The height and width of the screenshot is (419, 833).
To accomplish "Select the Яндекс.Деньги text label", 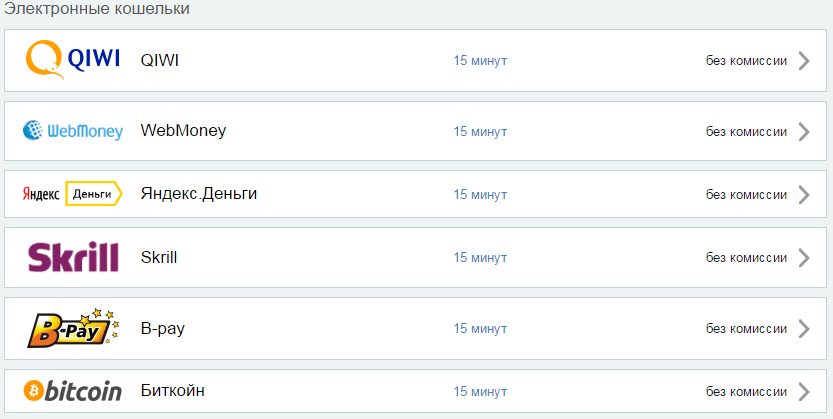I will [x=199, y=194].
